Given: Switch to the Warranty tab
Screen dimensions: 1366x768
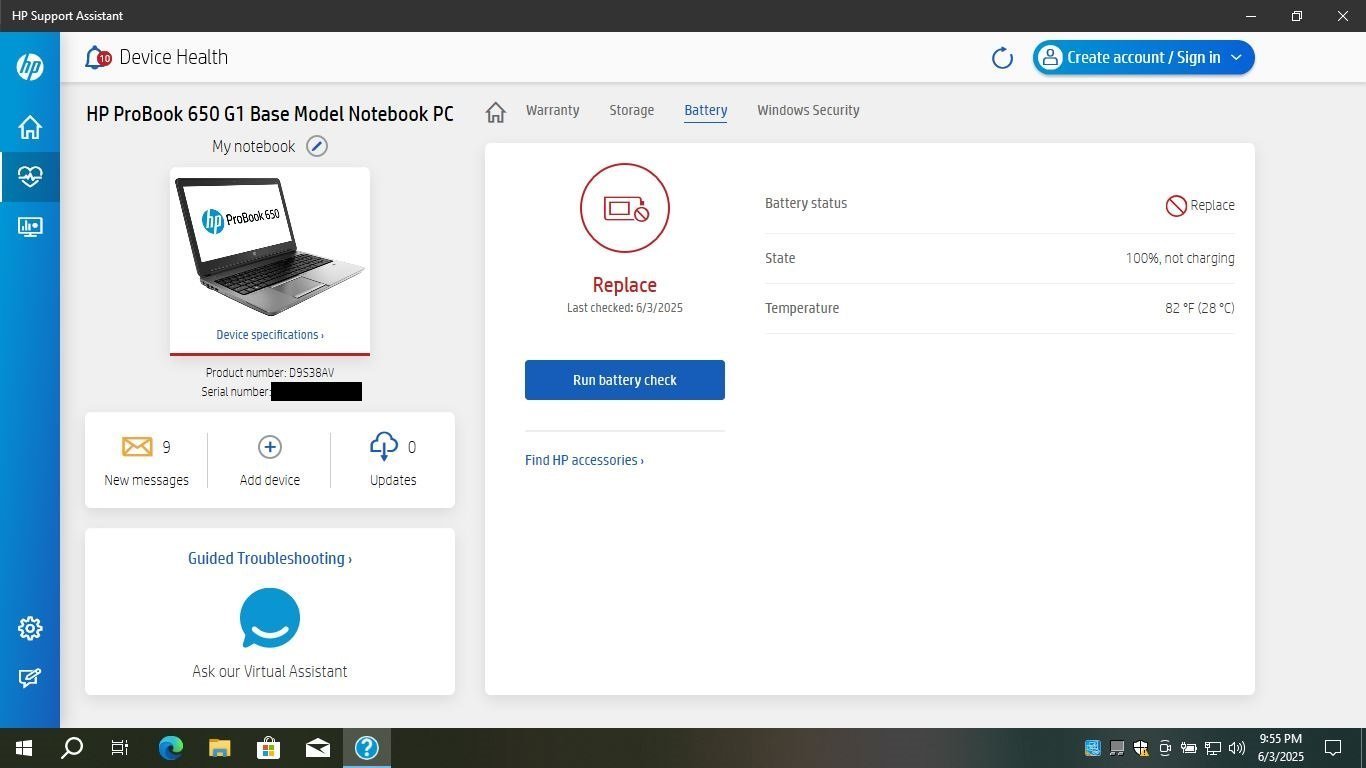Looking at the screenshot, I should (x=553, y=111).
